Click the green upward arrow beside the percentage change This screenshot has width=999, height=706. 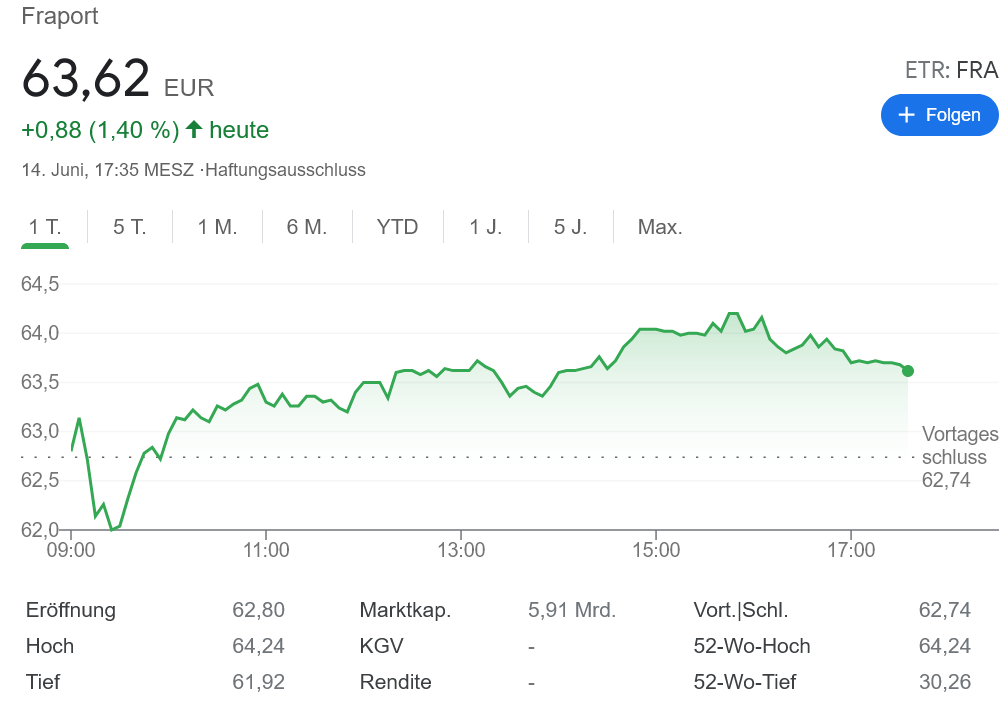pos(194,129)
